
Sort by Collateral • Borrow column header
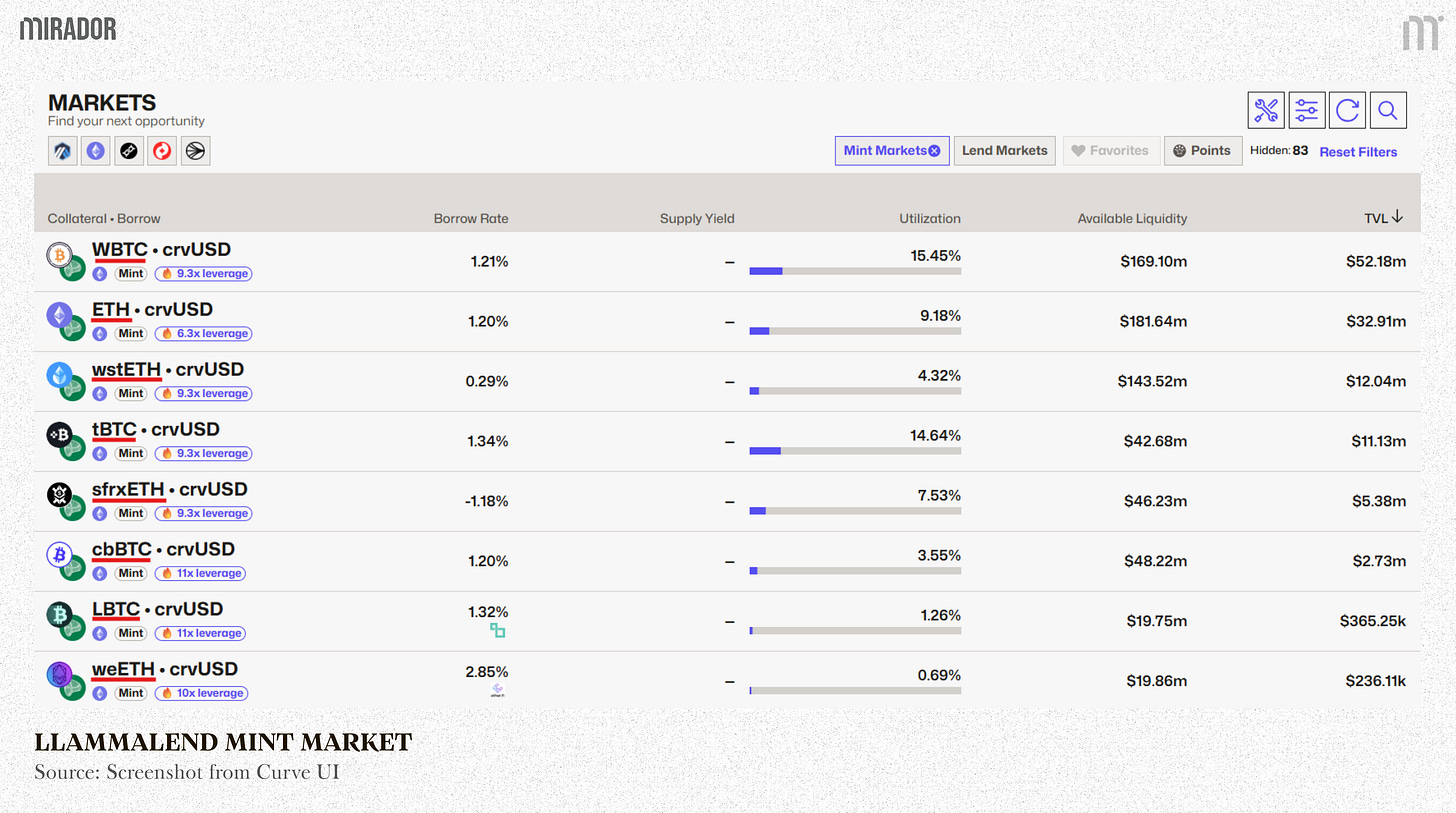(104, 218)
